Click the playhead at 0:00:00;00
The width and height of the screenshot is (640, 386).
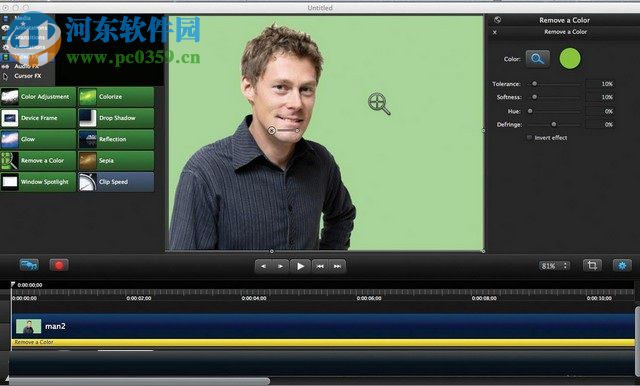click(x=13, y=284)
